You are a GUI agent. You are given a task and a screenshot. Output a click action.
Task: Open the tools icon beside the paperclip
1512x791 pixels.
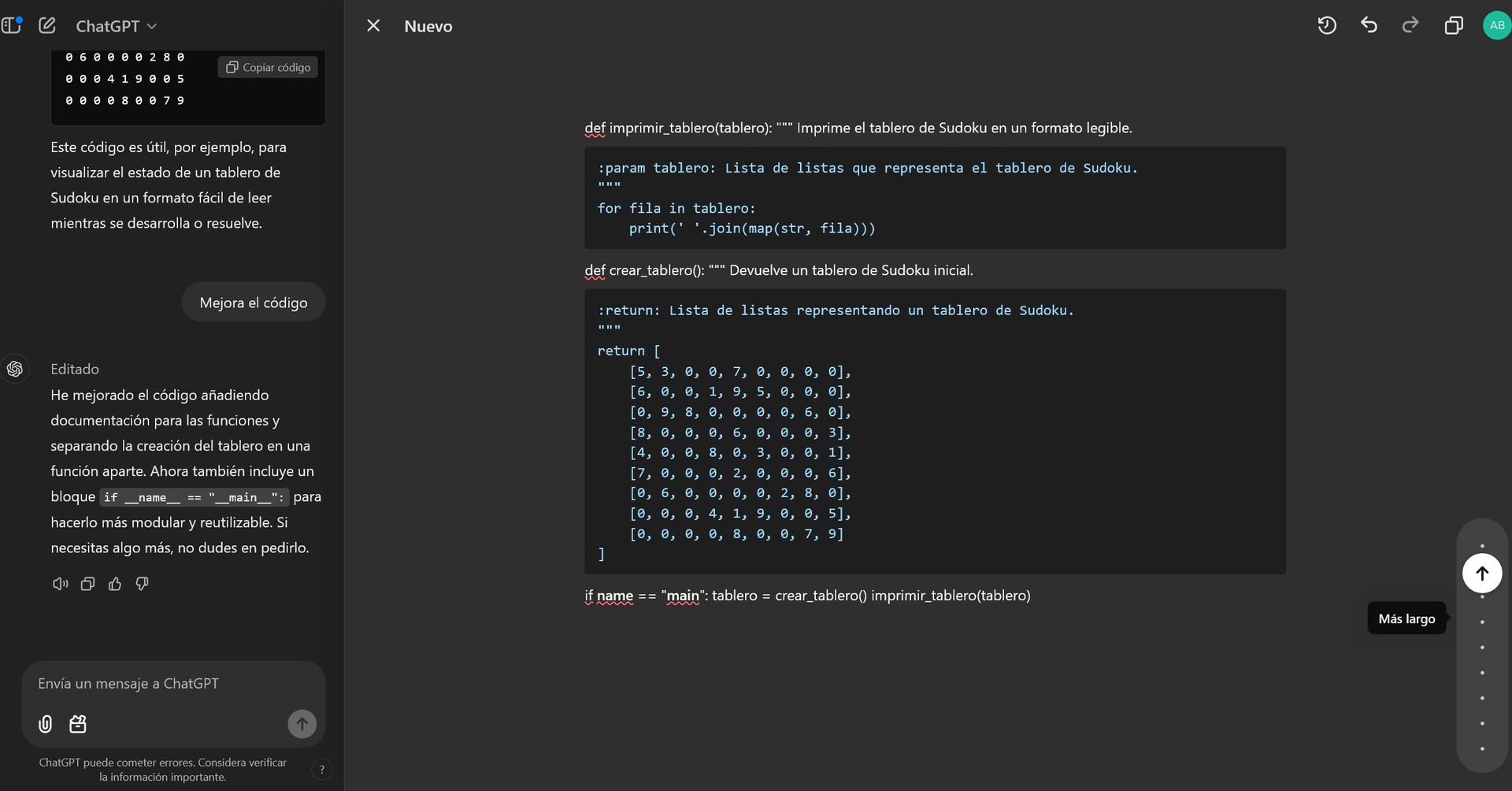(x=78, y=724)
